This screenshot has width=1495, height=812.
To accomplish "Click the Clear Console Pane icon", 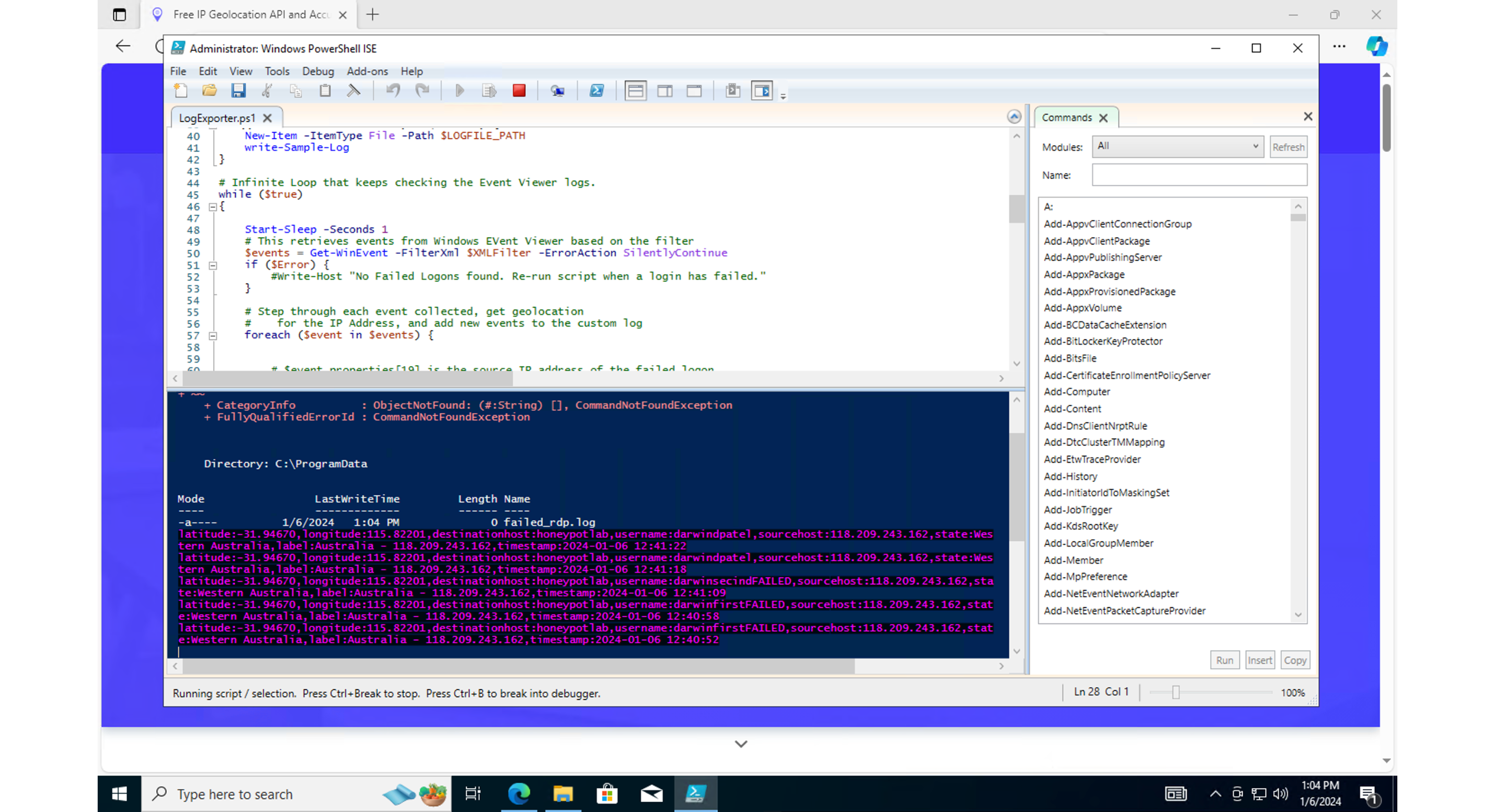I will (353, 90).
